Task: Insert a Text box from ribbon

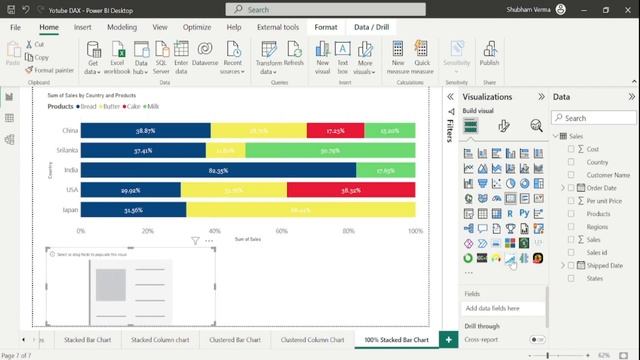Action: point(342,58)
